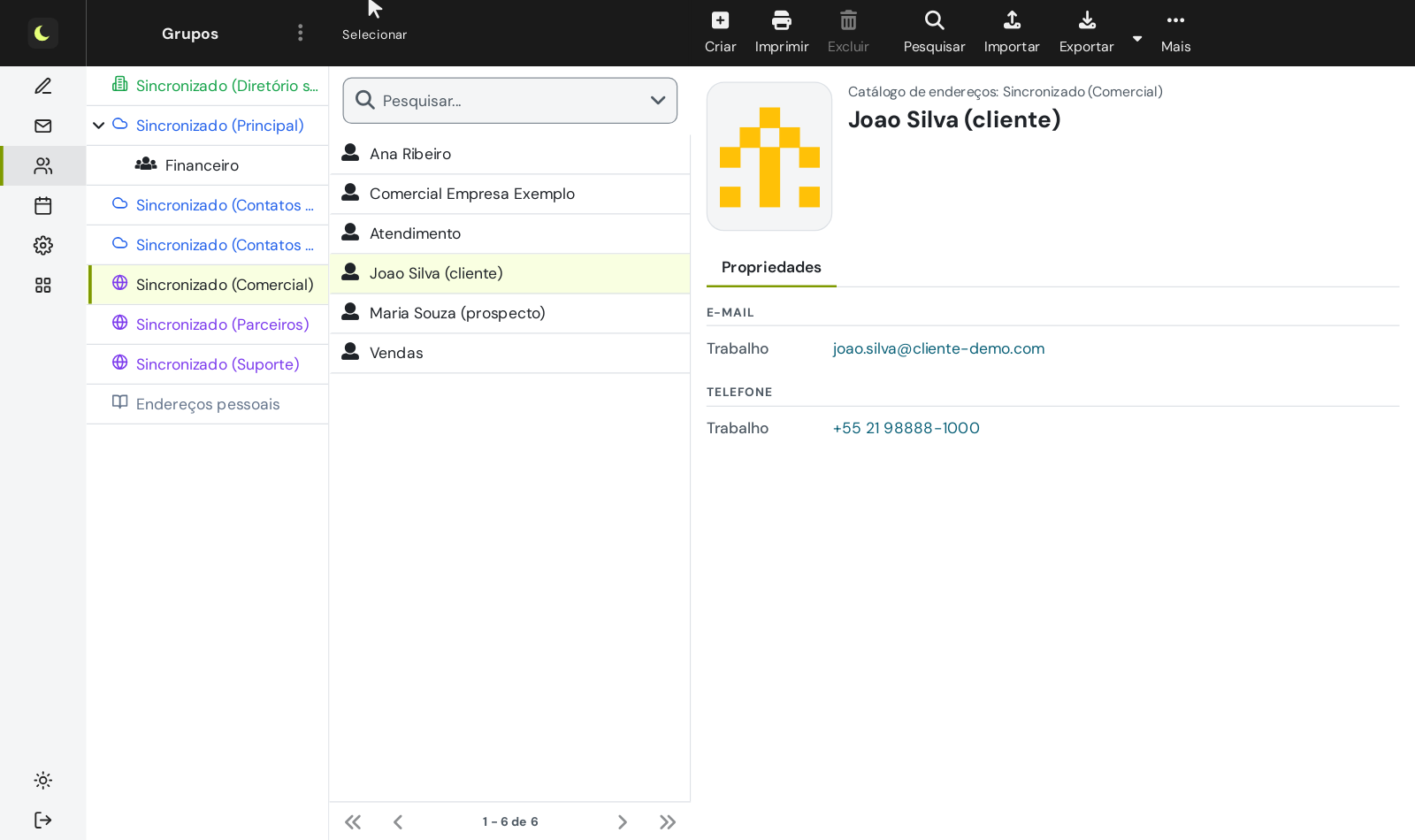Open the Calendar icon in sidebar

(42, 205)
